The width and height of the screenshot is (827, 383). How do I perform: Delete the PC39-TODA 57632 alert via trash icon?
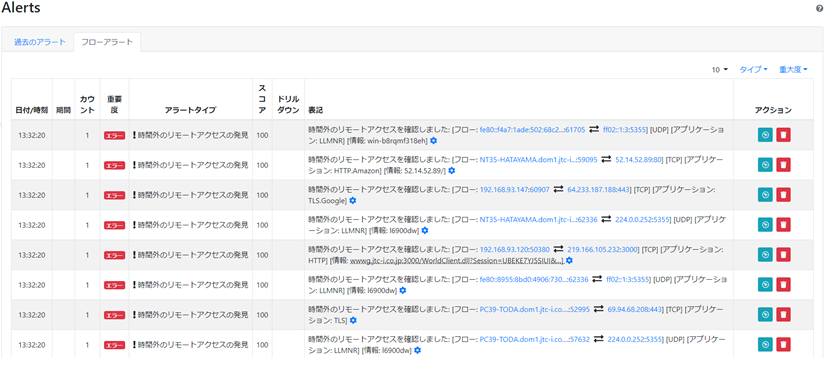tap(783, 344)
